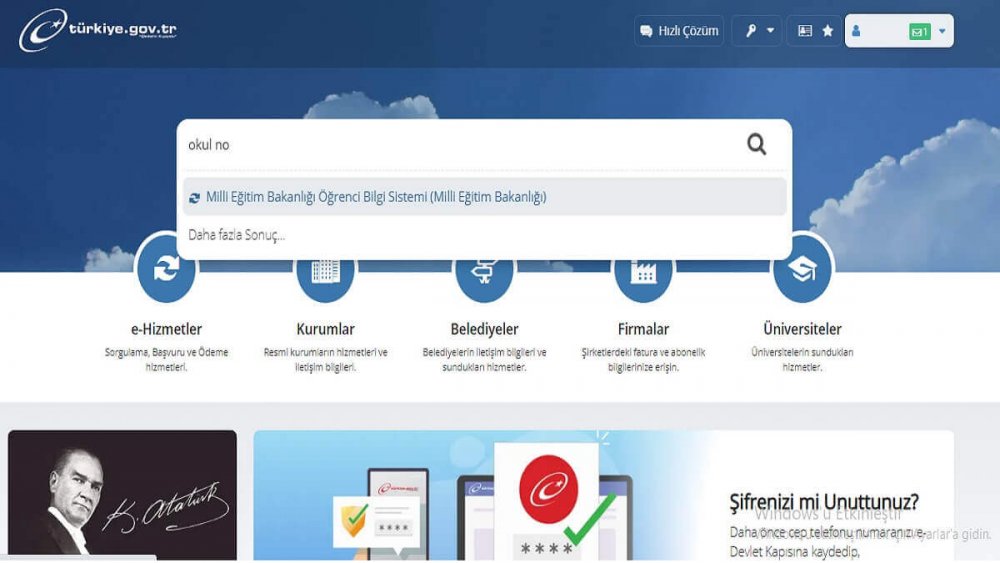The image size is (1000, 563).
Task: Expand the user account dropdown arrow
Action: click(x=942, y=31)
